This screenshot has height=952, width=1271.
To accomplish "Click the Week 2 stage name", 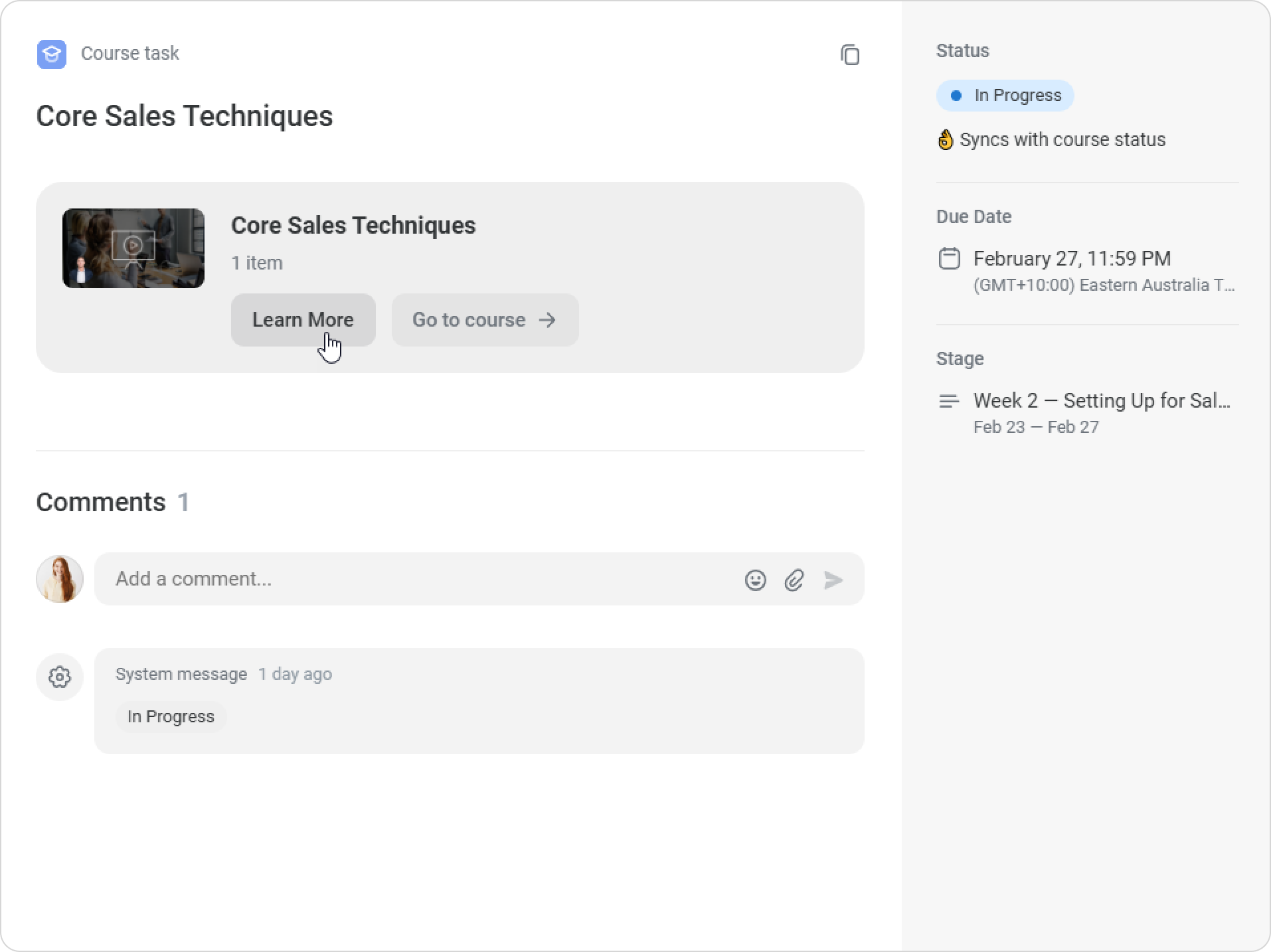I will (1102, 401).
